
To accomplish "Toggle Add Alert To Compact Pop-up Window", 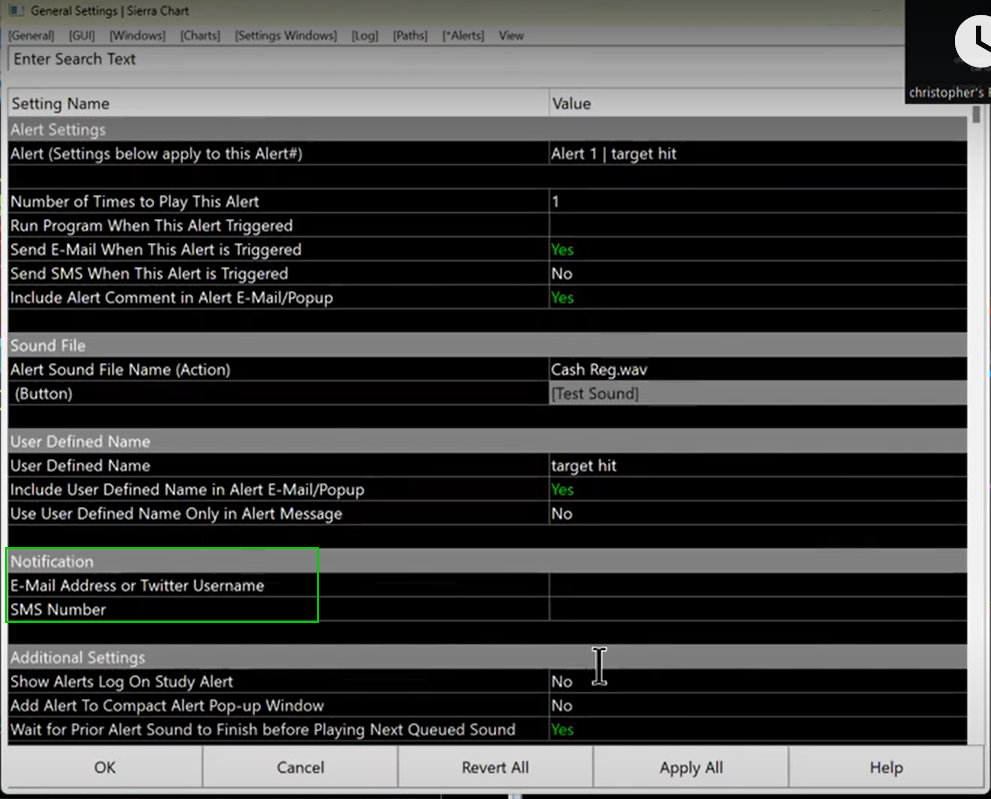I will [758, 705].
